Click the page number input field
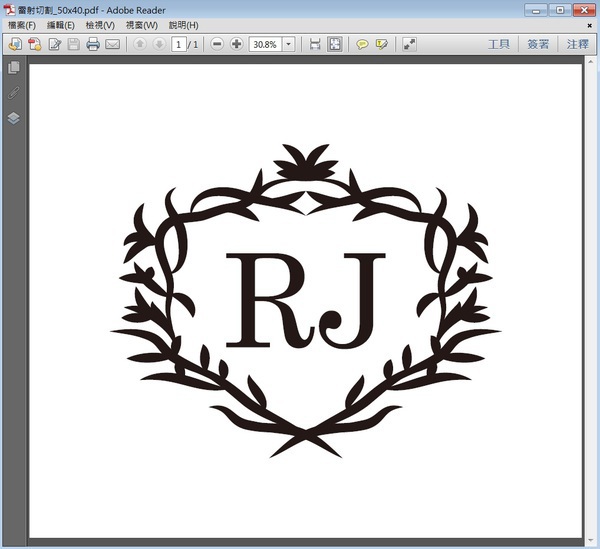Viewport: 600px width, 549px height. 178,44
